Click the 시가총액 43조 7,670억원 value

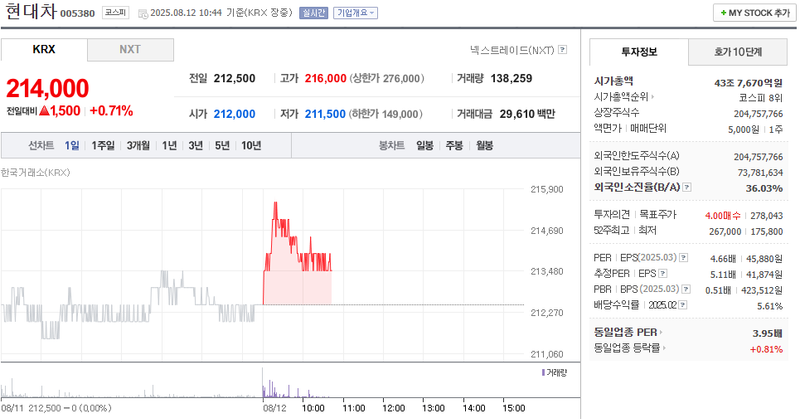coord(748,83)
